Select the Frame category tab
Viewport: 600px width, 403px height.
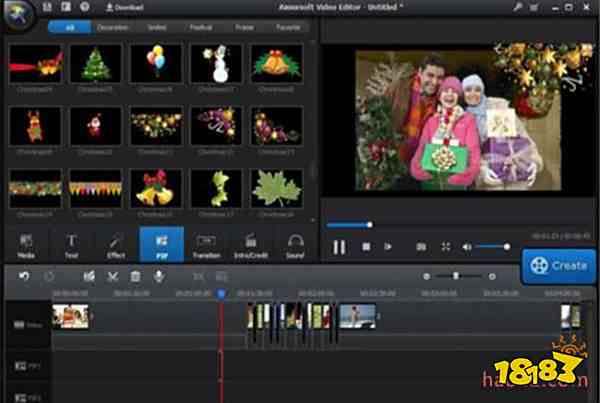(x=244, y=28)
